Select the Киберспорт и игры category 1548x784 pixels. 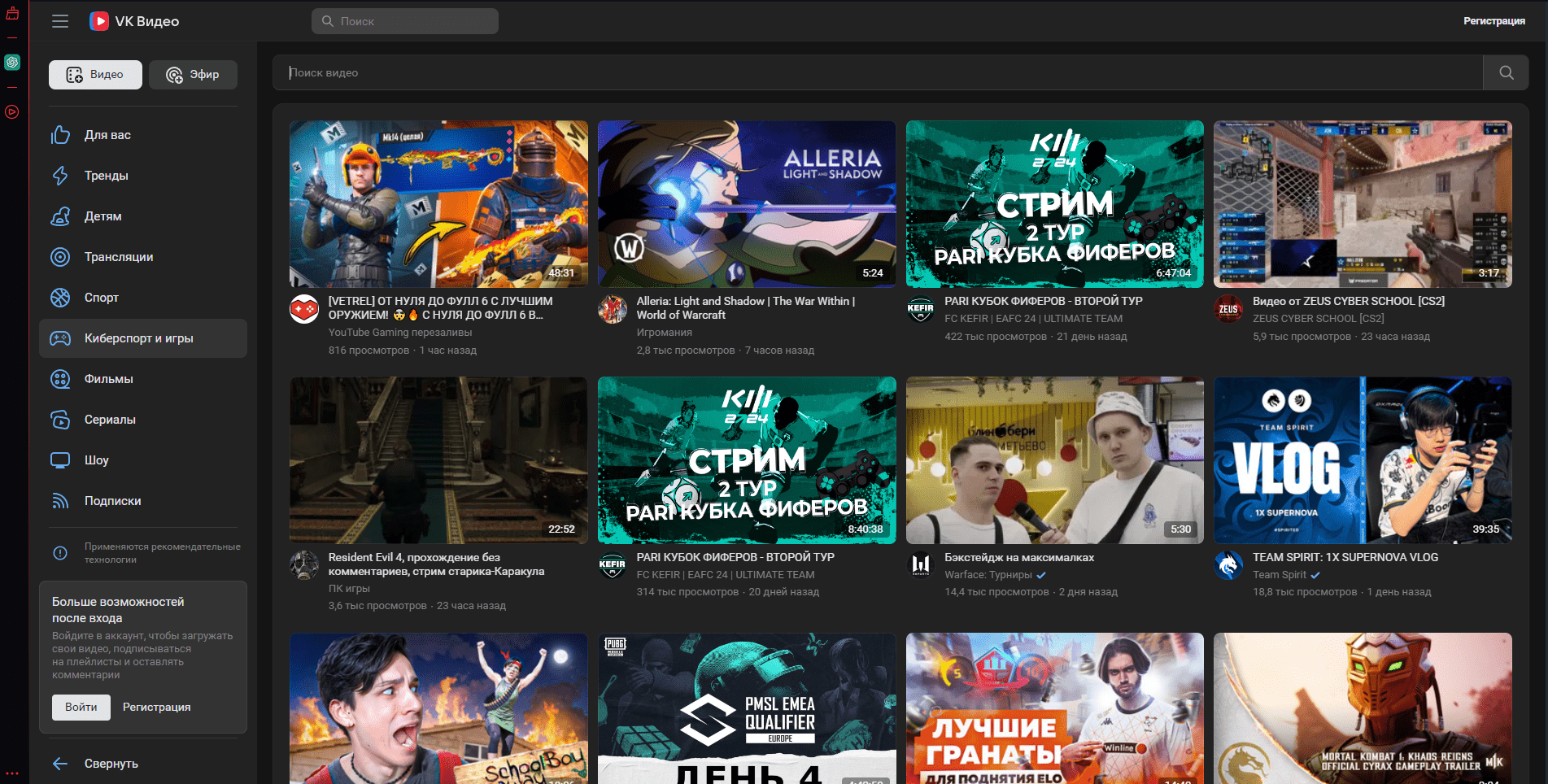(143, 338)
